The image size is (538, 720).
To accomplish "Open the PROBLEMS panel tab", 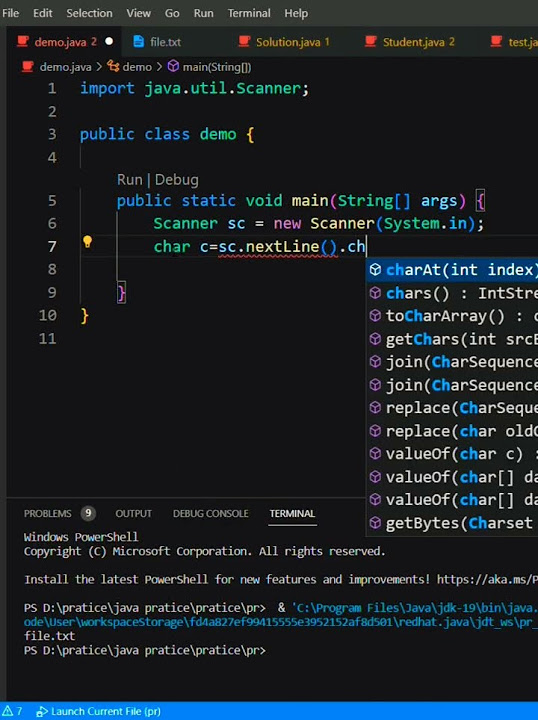I will click(48, 513).
